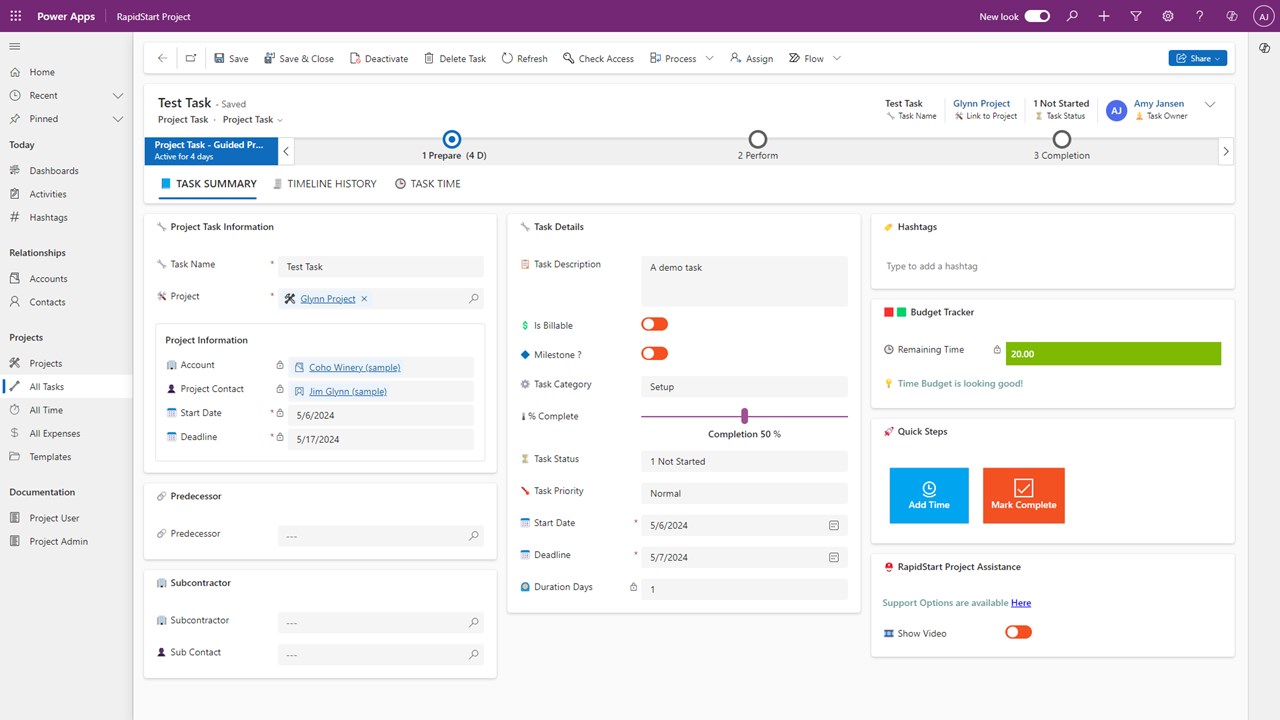Toggle the New look switch

point(1037,16)
